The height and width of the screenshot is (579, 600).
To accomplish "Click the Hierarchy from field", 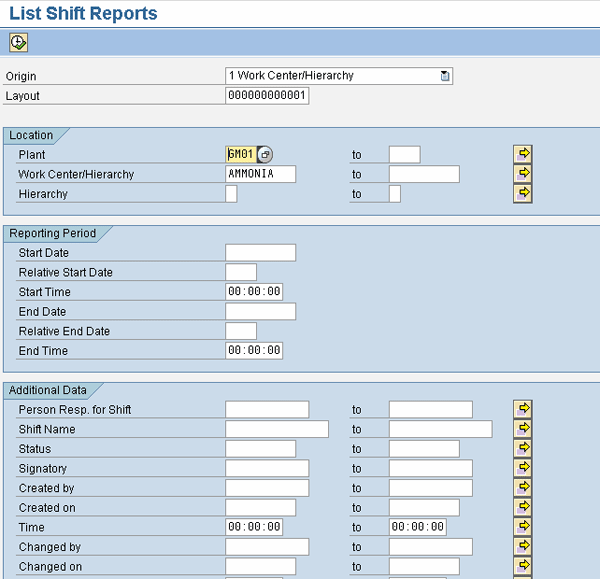I will click(232, 194).
